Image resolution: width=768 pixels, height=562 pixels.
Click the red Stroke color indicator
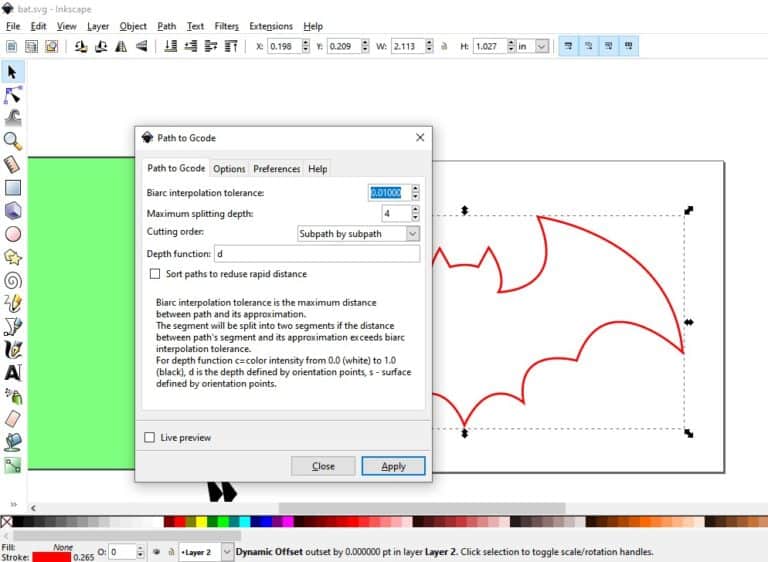(x=51, y=557)
